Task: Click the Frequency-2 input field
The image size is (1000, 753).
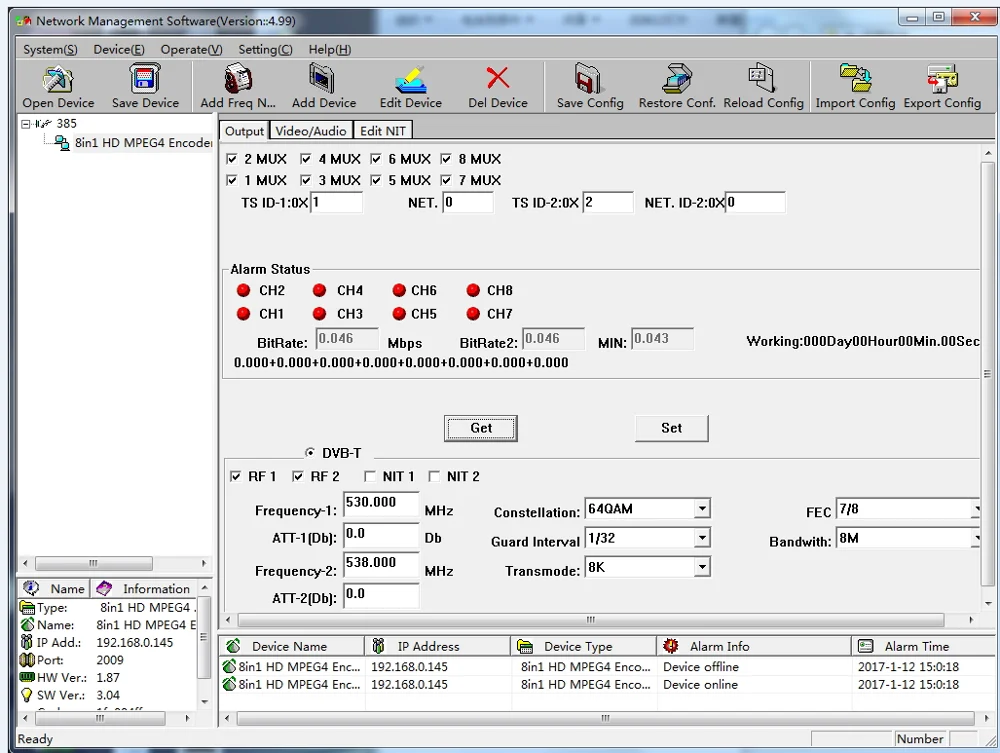Action: pos(381,564)
